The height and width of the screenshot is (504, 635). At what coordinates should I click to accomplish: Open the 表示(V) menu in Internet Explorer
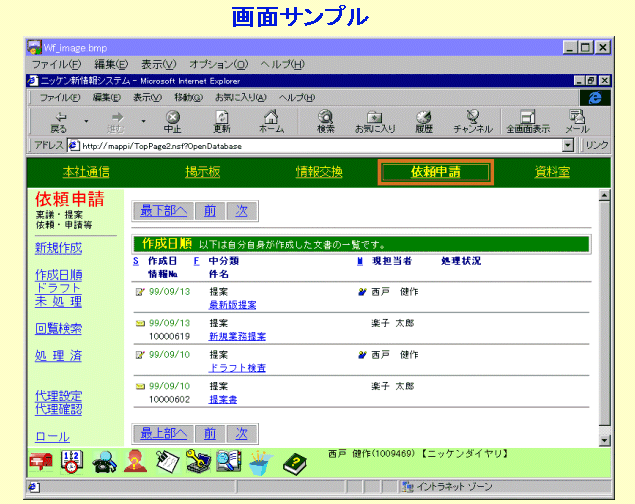point(147,97)
